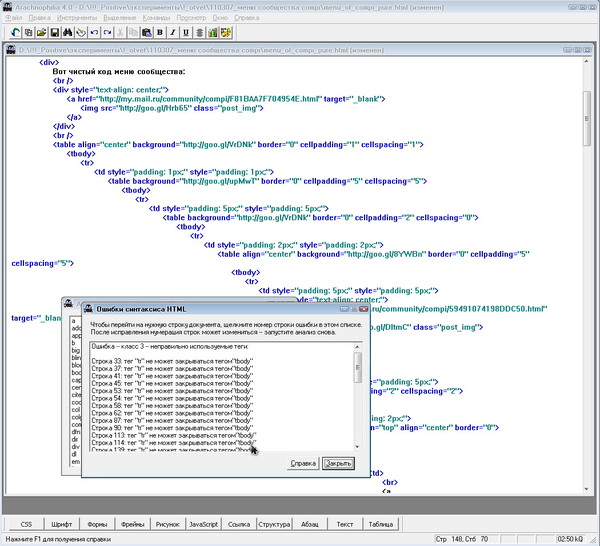Switch to the Формы tab
This screenshot has width=600, height=546.
click(x=97, y=524)
